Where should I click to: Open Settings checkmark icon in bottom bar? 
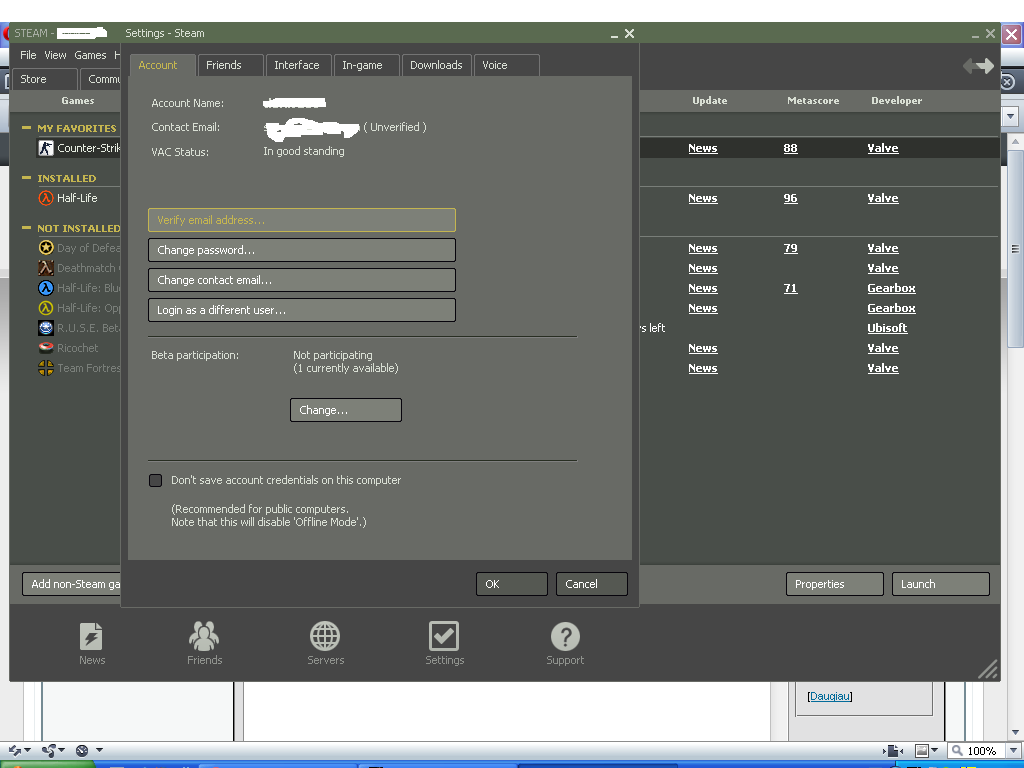click(x=444, y=636)
